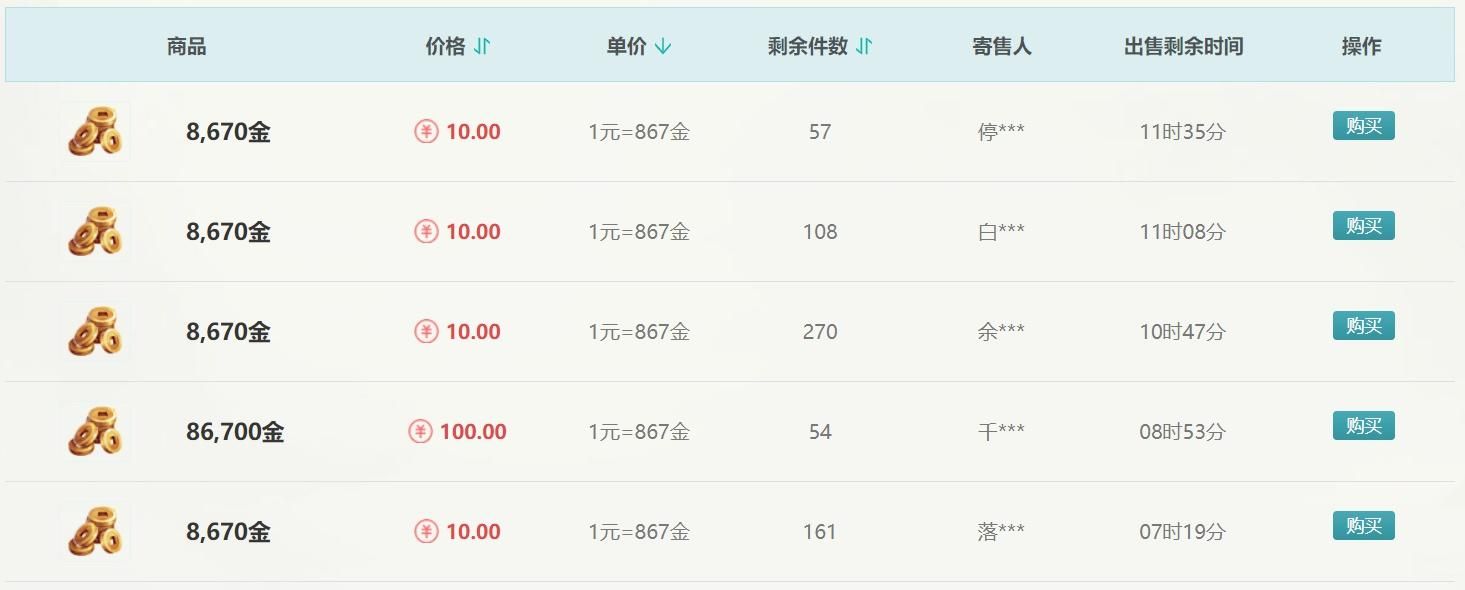Sort listings by 单价 down arrow
Screen dimensions: 1465x590
[x=663, y=46]
